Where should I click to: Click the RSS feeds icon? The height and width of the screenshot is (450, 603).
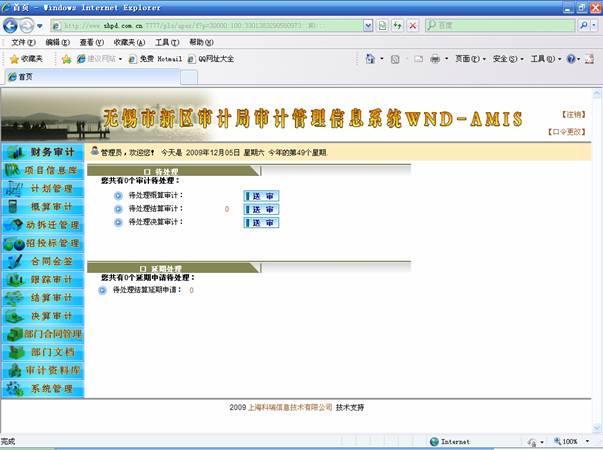coord(395,59)
